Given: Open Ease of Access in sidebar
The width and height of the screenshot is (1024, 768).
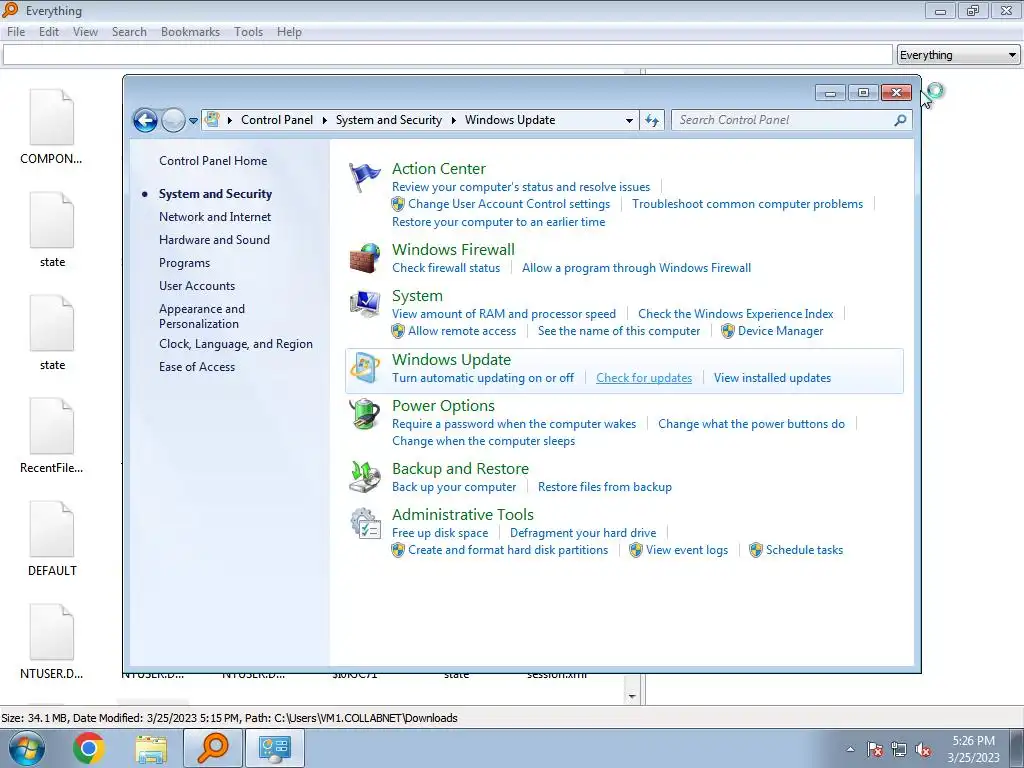Looking at the screenshot, I should (197, 367).
